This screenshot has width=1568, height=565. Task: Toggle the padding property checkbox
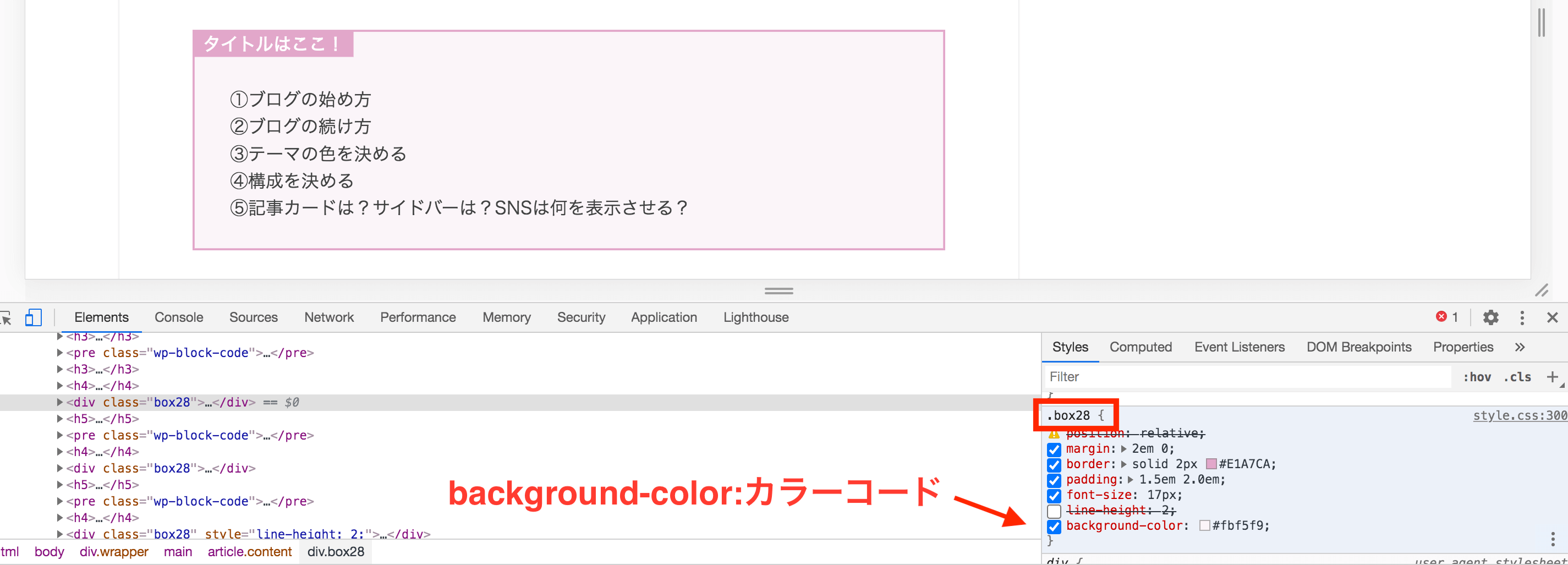(x=1054, y=480)
